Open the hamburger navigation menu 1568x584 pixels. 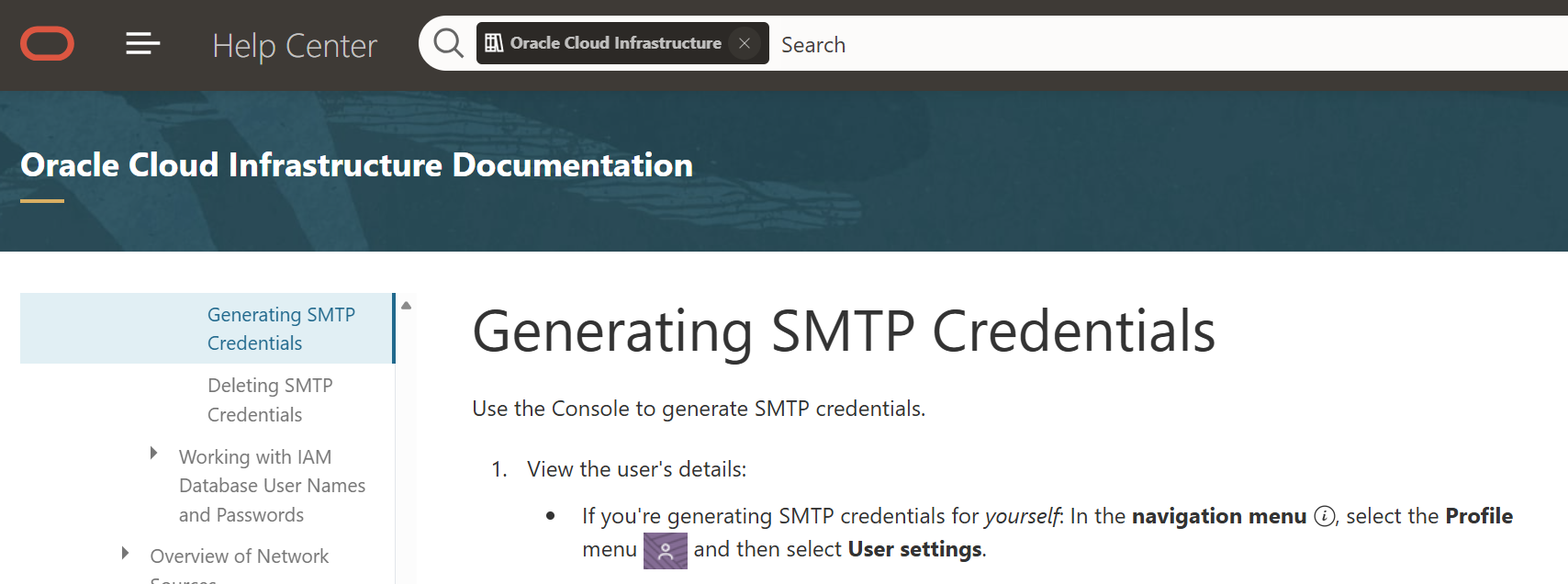point(143,43)
